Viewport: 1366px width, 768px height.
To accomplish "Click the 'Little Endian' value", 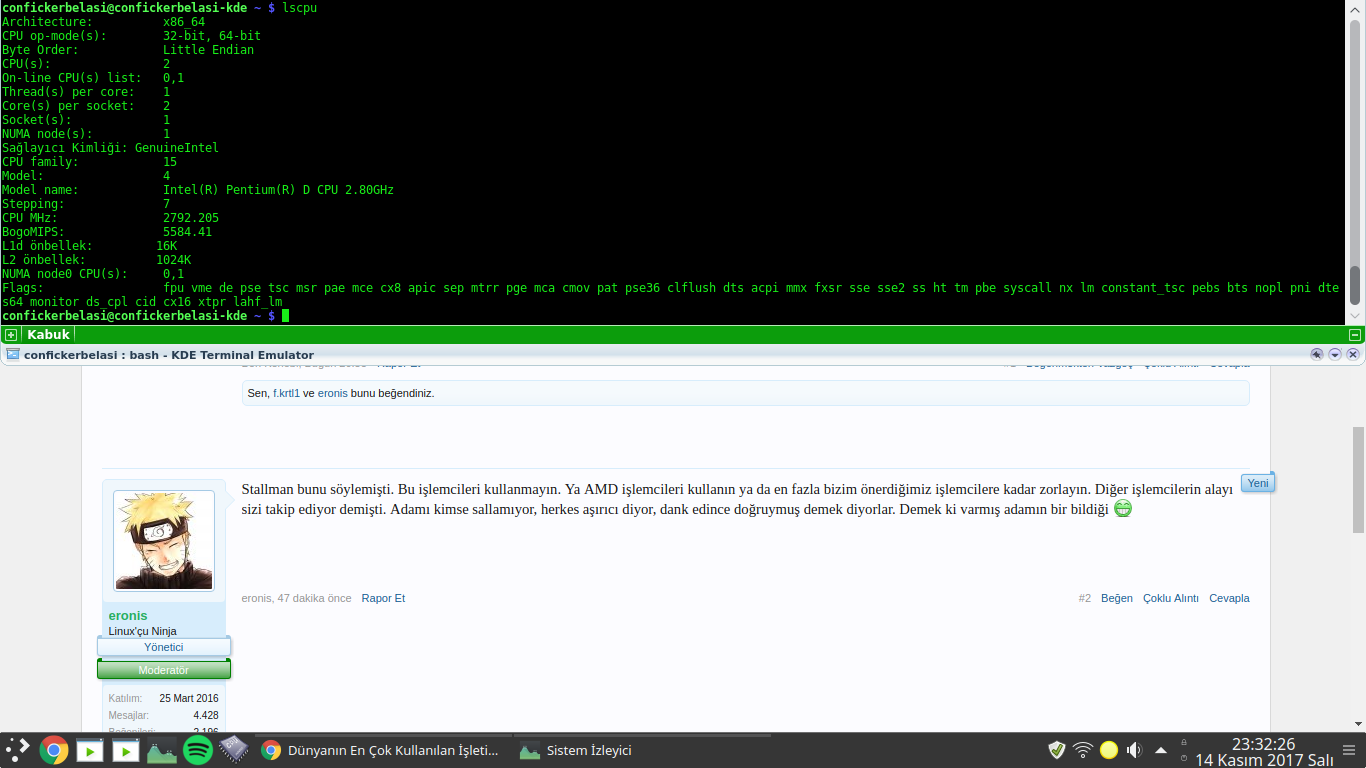I will 208,49.
